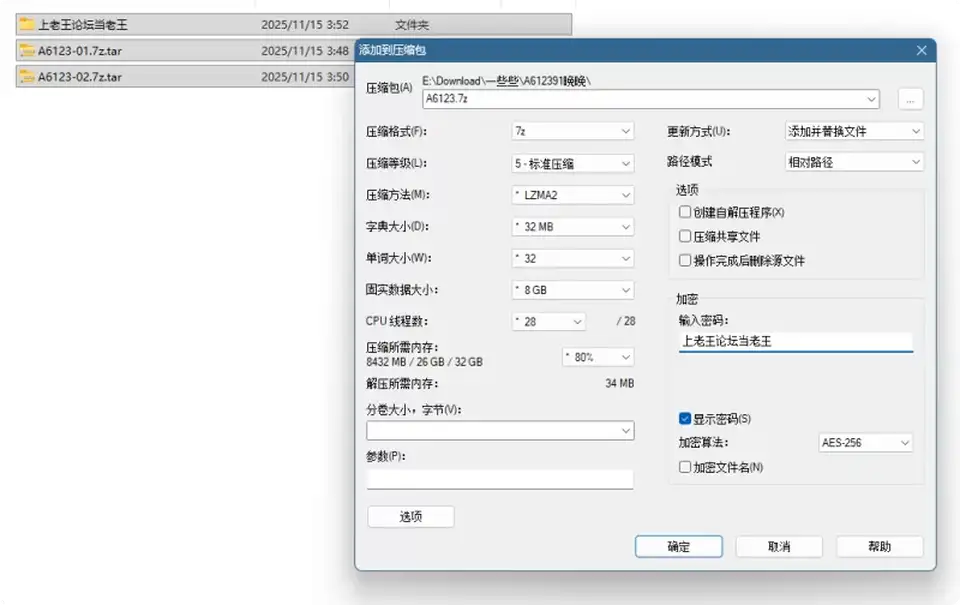Open 固实数据大小 8 GB dropdown
Viewport: 960px width, 605px height.
click(x=572, y=290)
